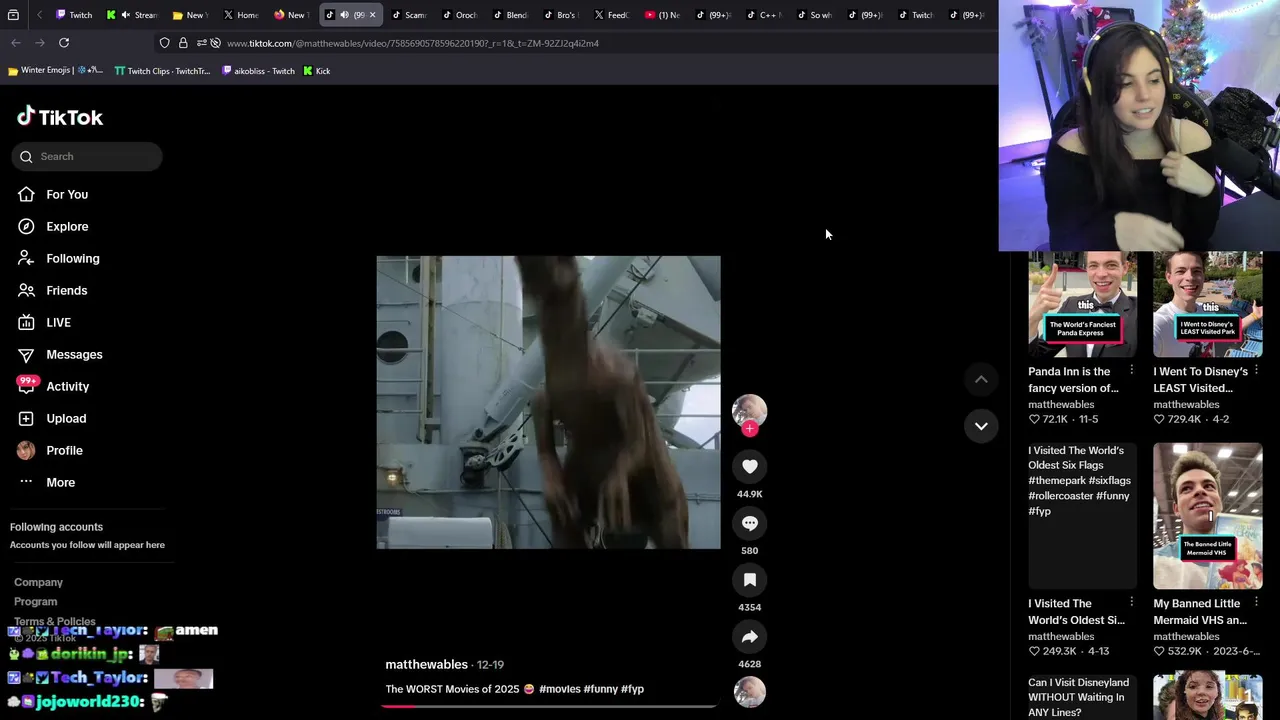Open comments with the speech bubble icon
The width and height of the screenshot is (1280, 720).
point(749,523)
